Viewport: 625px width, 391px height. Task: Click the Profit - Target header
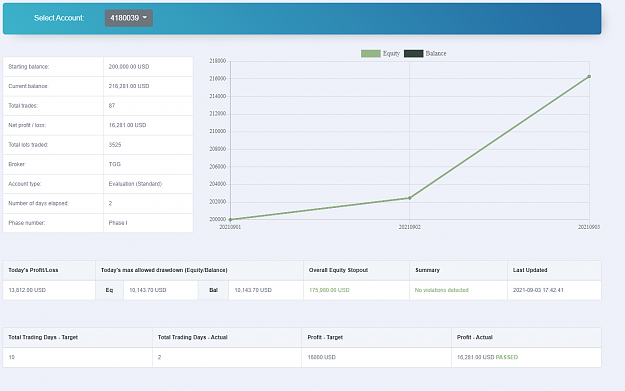[x=325, y=337]
